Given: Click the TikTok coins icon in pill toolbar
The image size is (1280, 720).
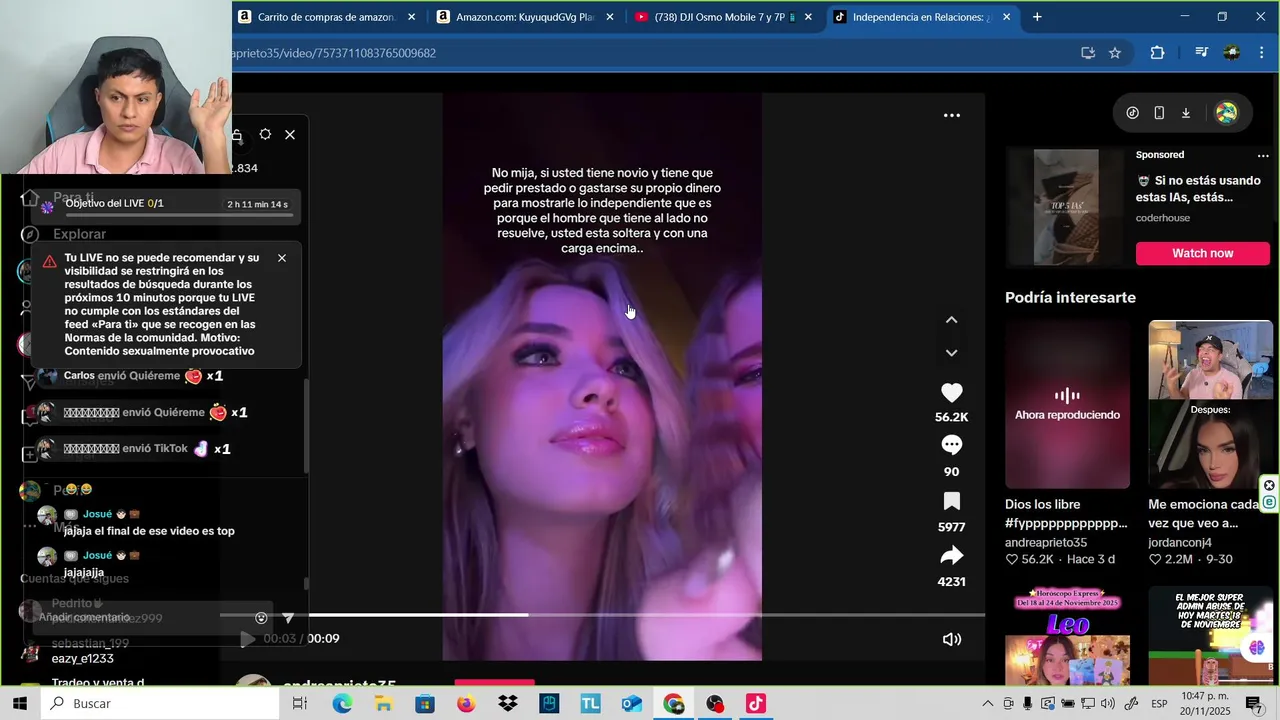Looking at the screenshot, I should coord(1132,113).
